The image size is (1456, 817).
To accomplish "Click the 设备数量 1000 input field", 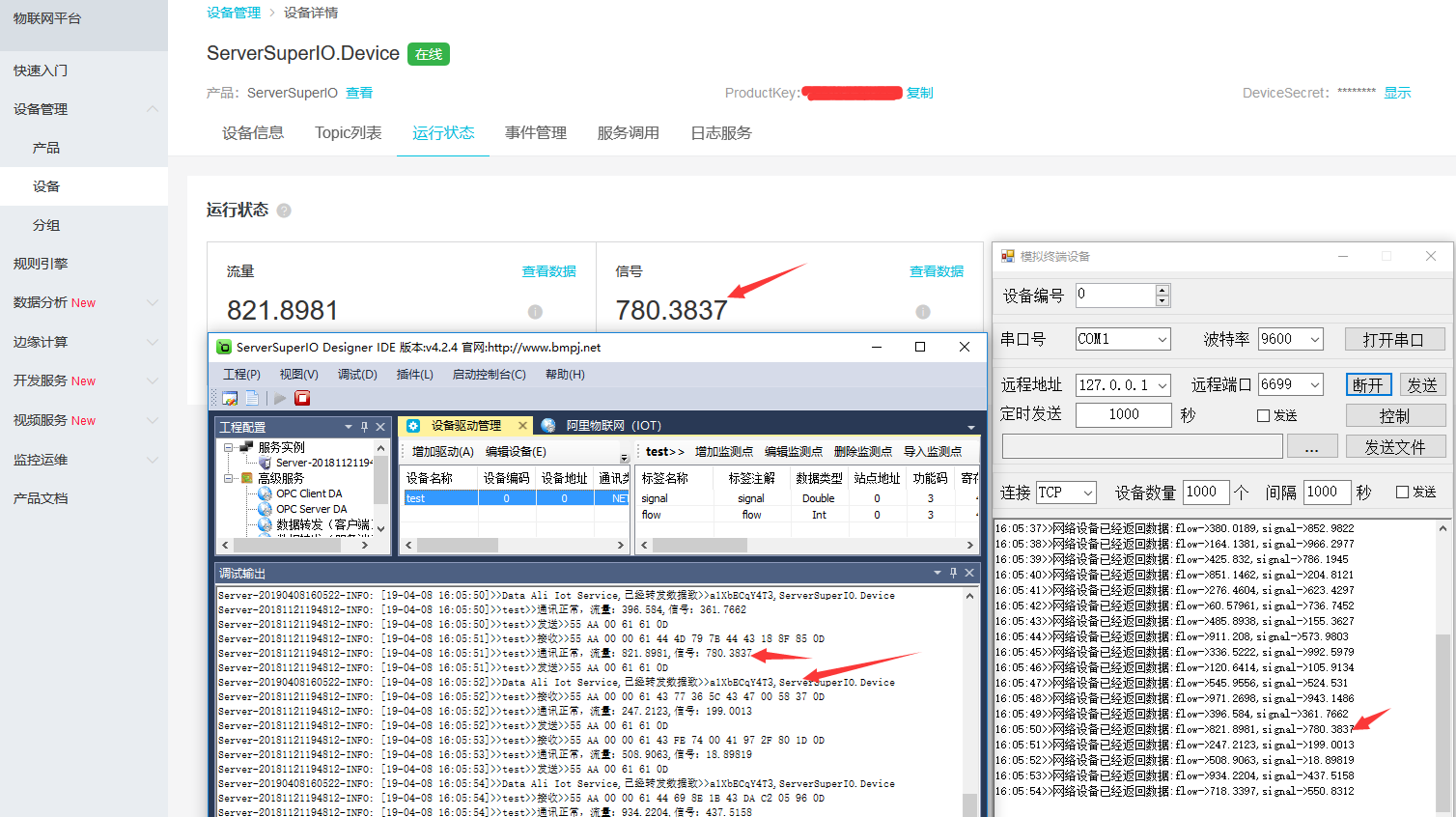I will pos(1206,492).
